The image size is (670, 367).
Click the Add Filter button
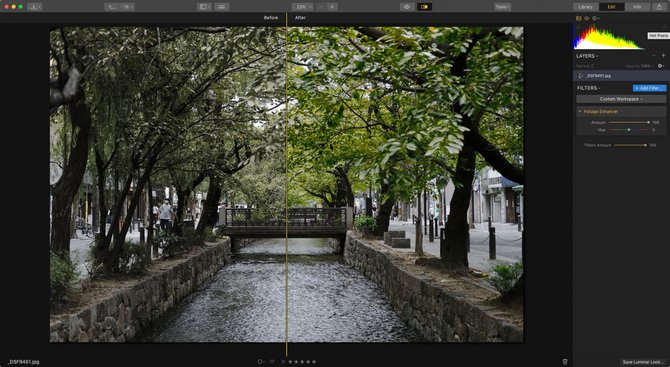point(649,88)
